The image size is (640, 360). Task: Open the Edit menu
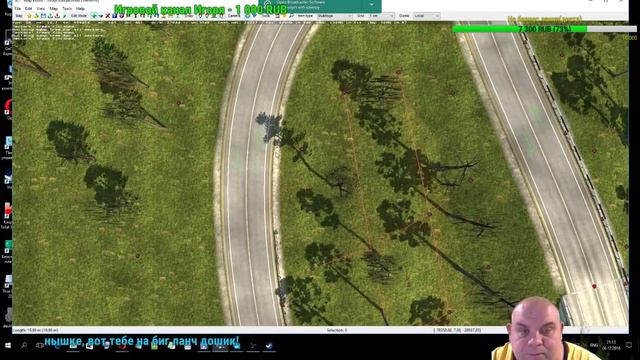28,9
